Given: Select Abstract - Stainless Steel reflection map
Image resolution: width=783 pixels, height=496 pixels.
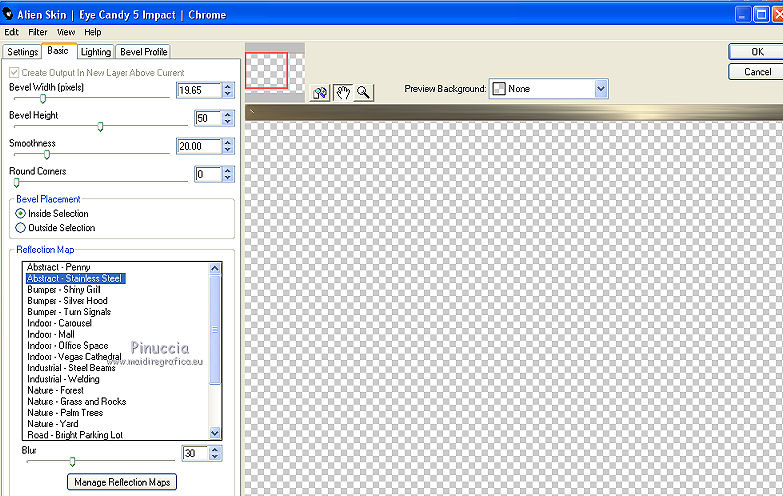Looking at the screenshot, I should 75,278.
